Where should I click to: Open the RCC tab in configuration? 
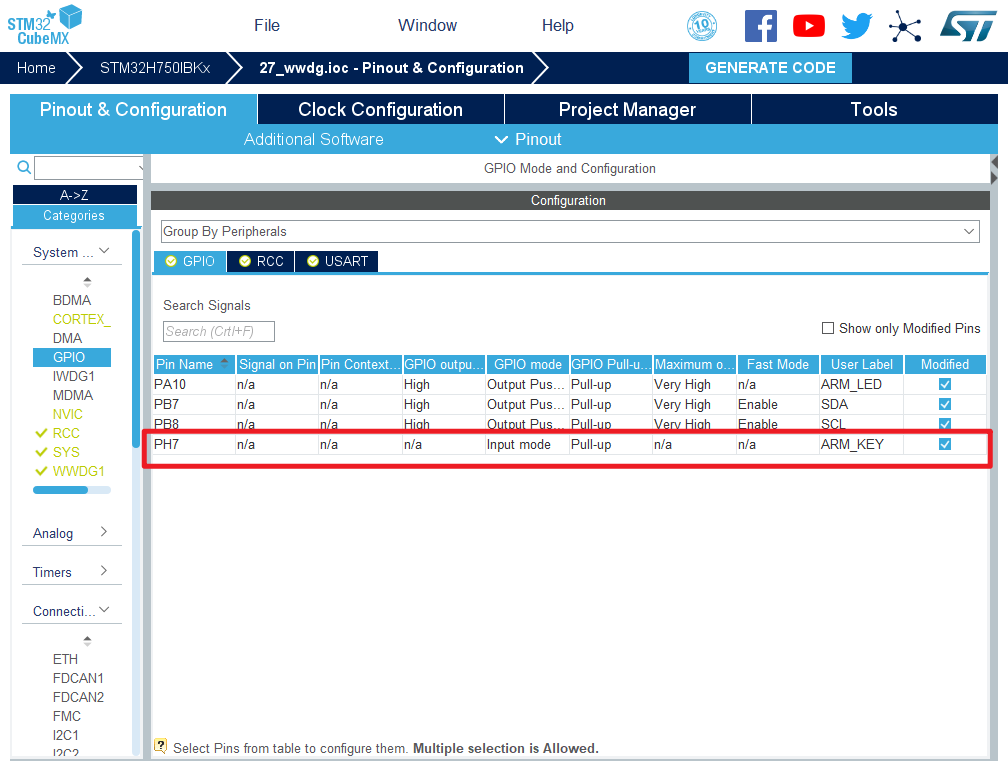(x=261, y=261)
